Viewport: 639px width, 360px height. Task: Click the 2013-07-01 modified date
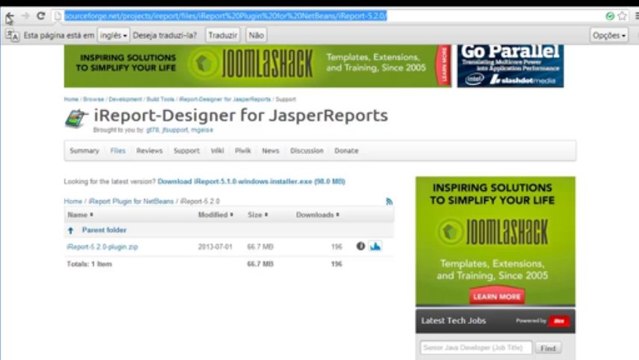[x=215, y=247]
